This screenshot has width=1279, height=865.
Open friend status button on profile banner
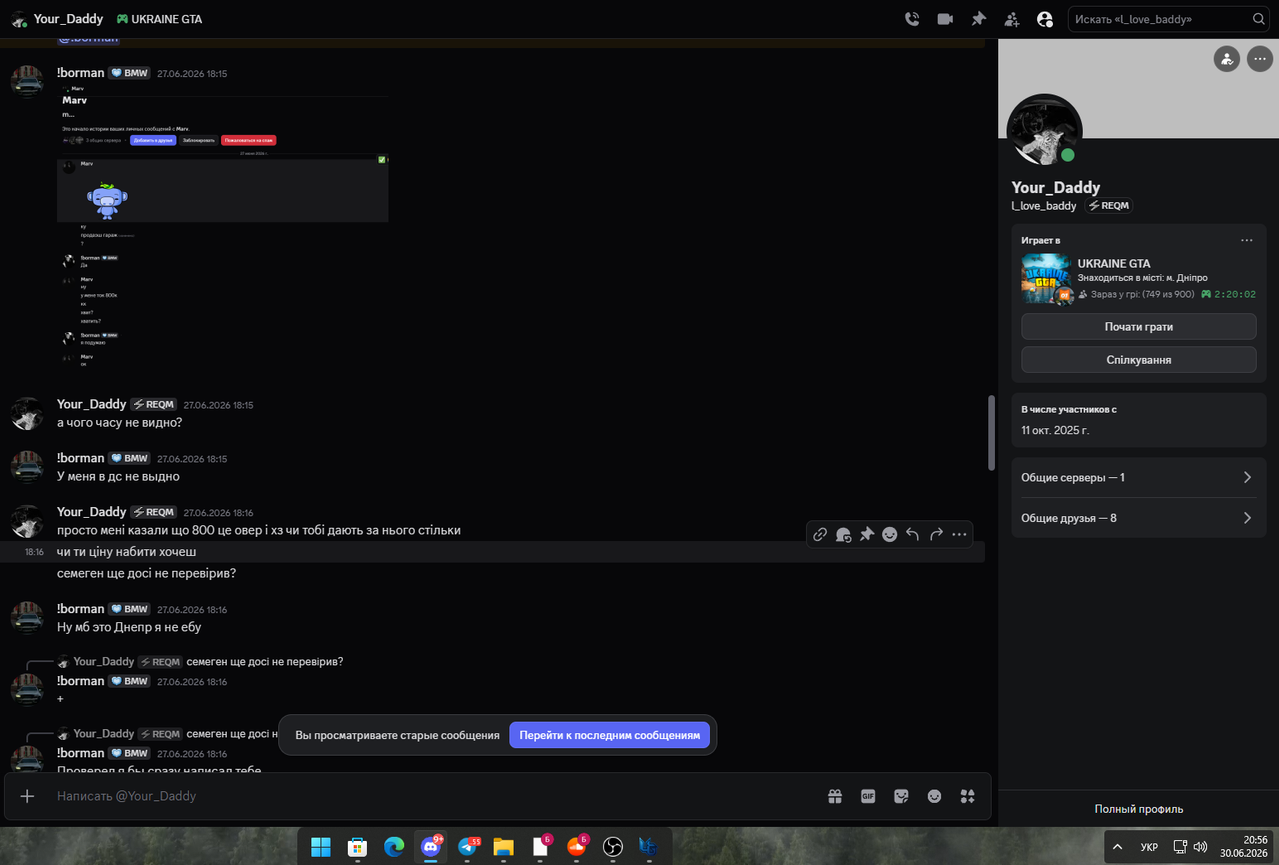[x=1227, y=59]
